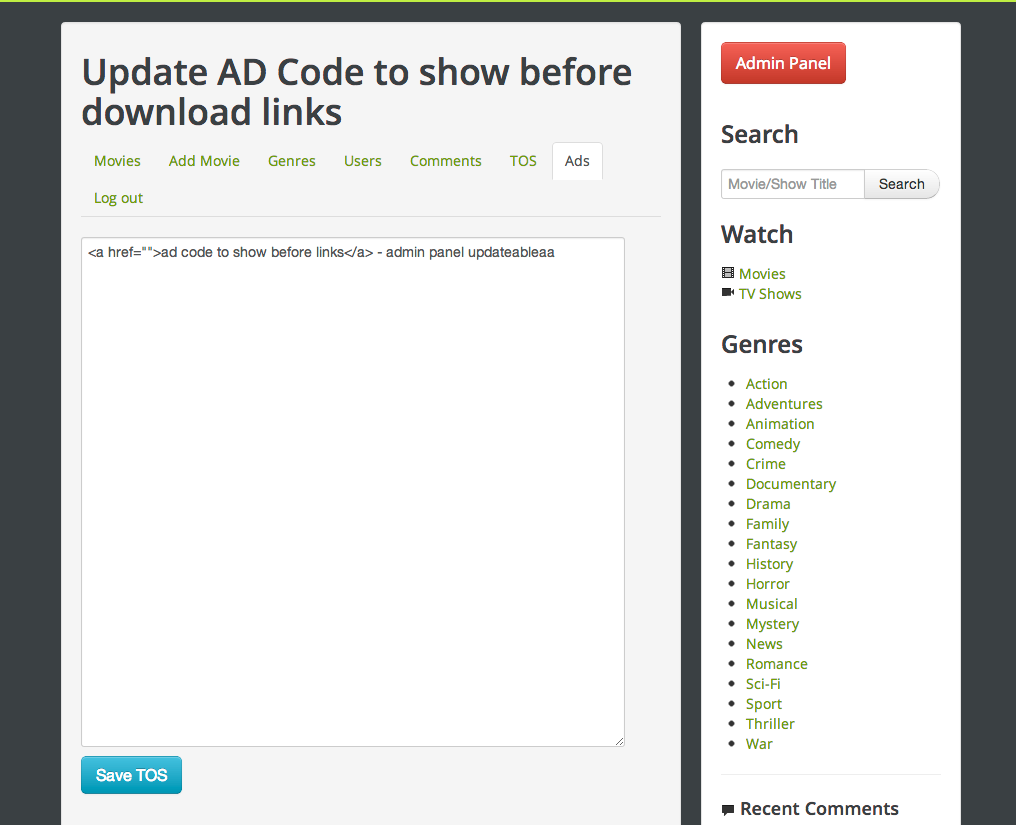Screen dimensions: 1016x825
Task: Switch to the Add Movie tab
Action: [x=204, y=161]
